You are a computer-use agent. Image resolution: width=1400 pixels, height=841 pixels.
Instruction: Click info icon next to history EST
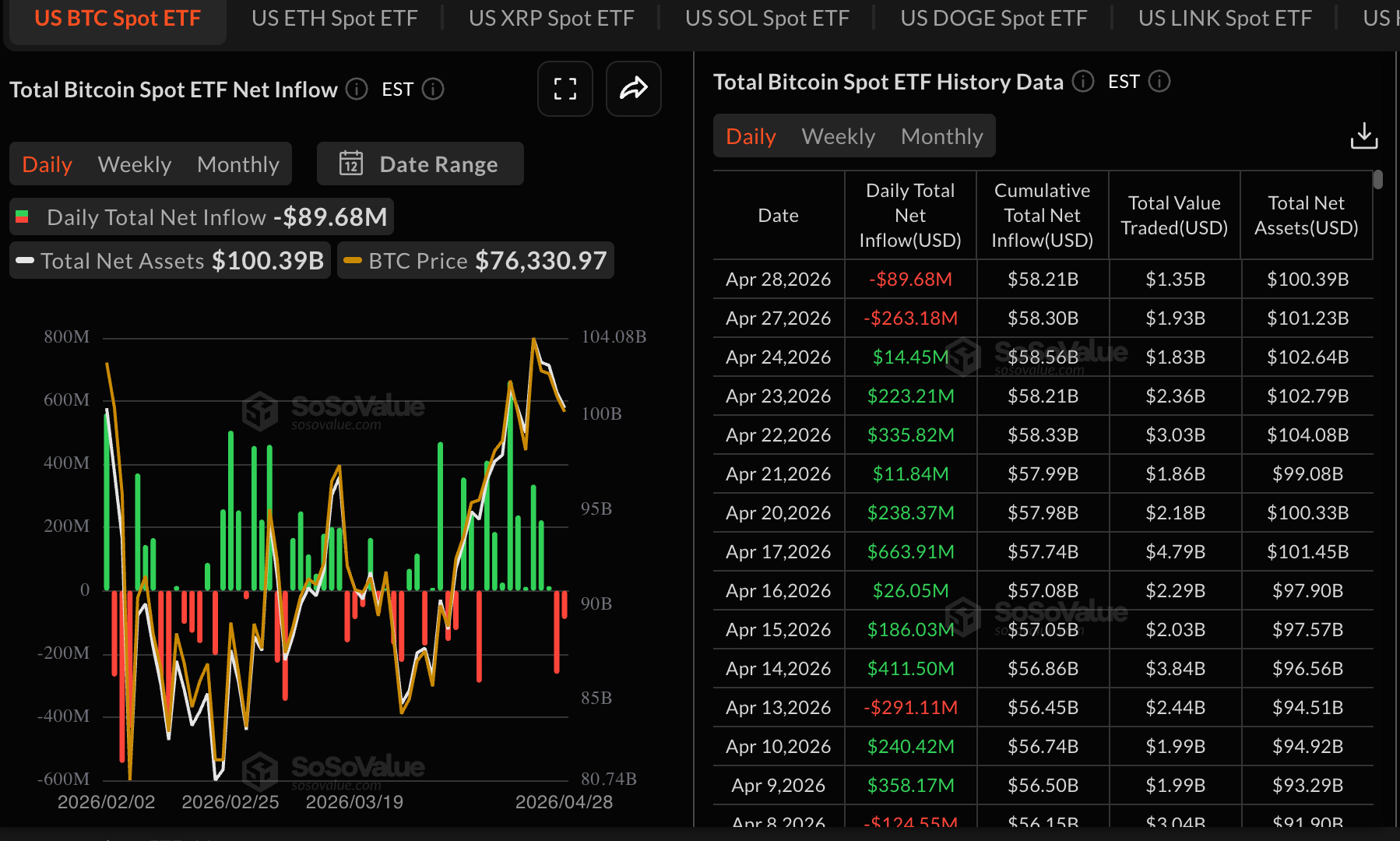(x=1159, y=81)
